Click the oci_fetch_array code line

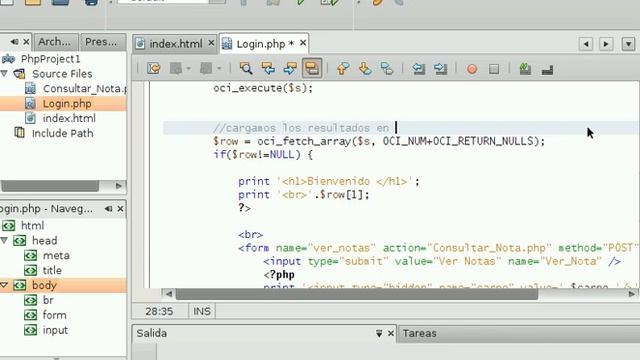(x=379, y=141)
